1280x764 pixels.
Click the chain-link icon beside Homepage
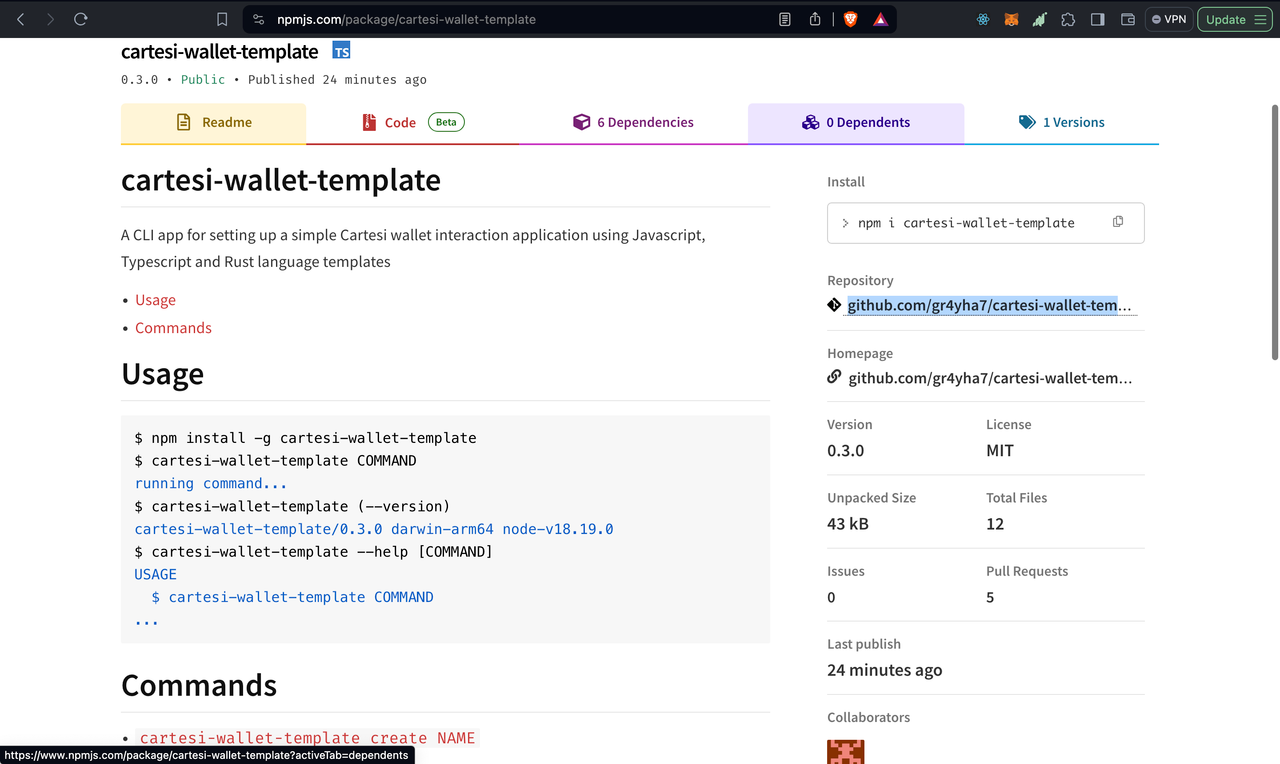[x=834, y=377]
